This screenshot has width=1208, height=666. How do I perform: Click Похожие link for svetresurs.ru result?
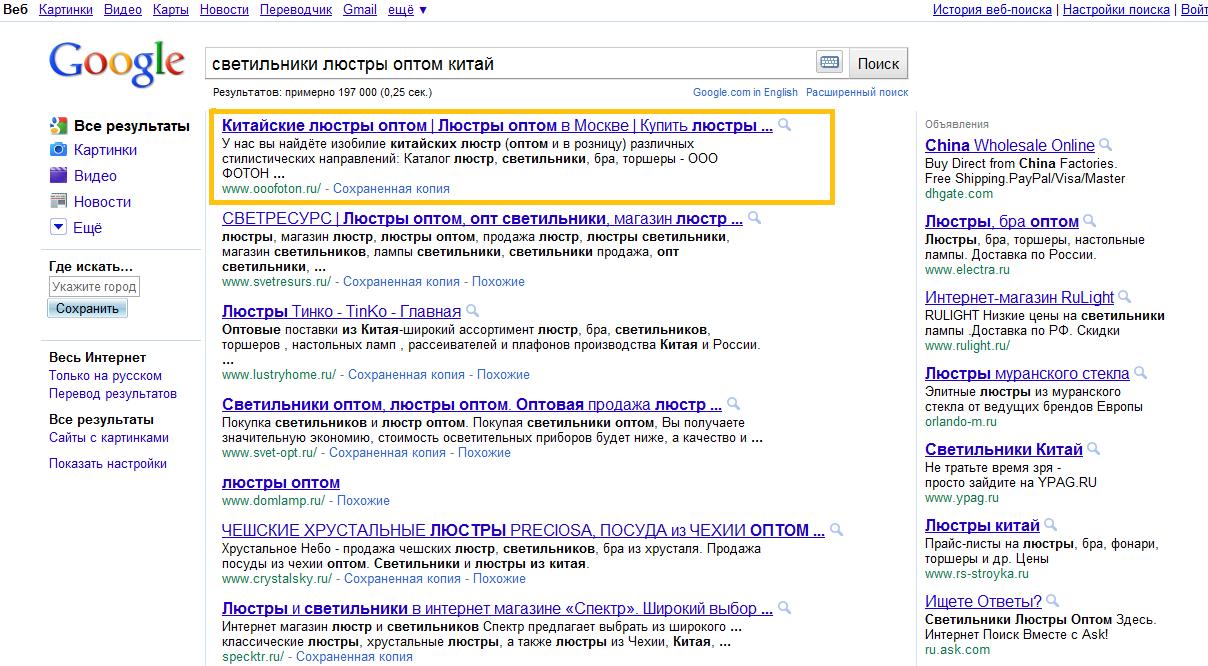[x=498, y=282]
